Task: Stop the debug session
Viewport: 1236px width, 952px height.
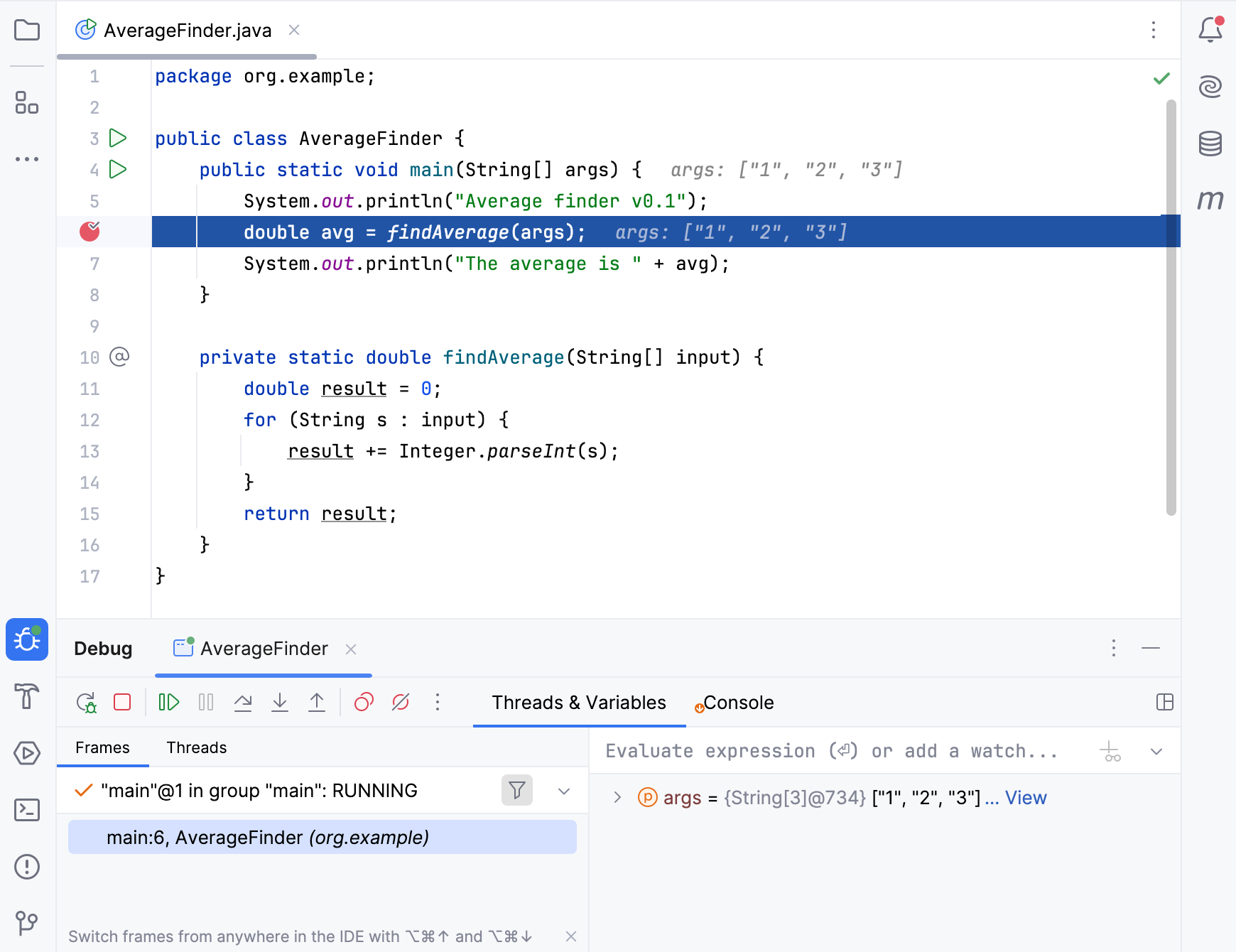Action: click(x=121, y=702)
